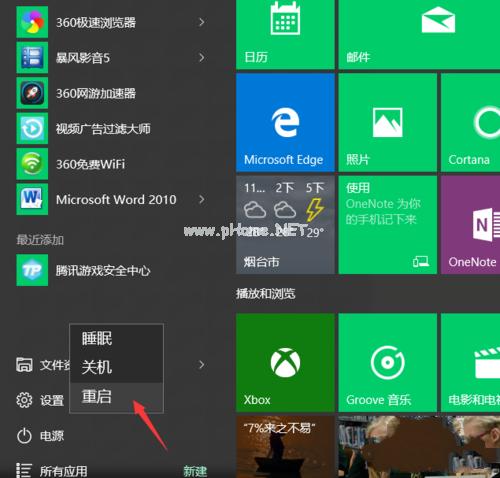Click the 设置 gear icon

(x=24, y=400)
